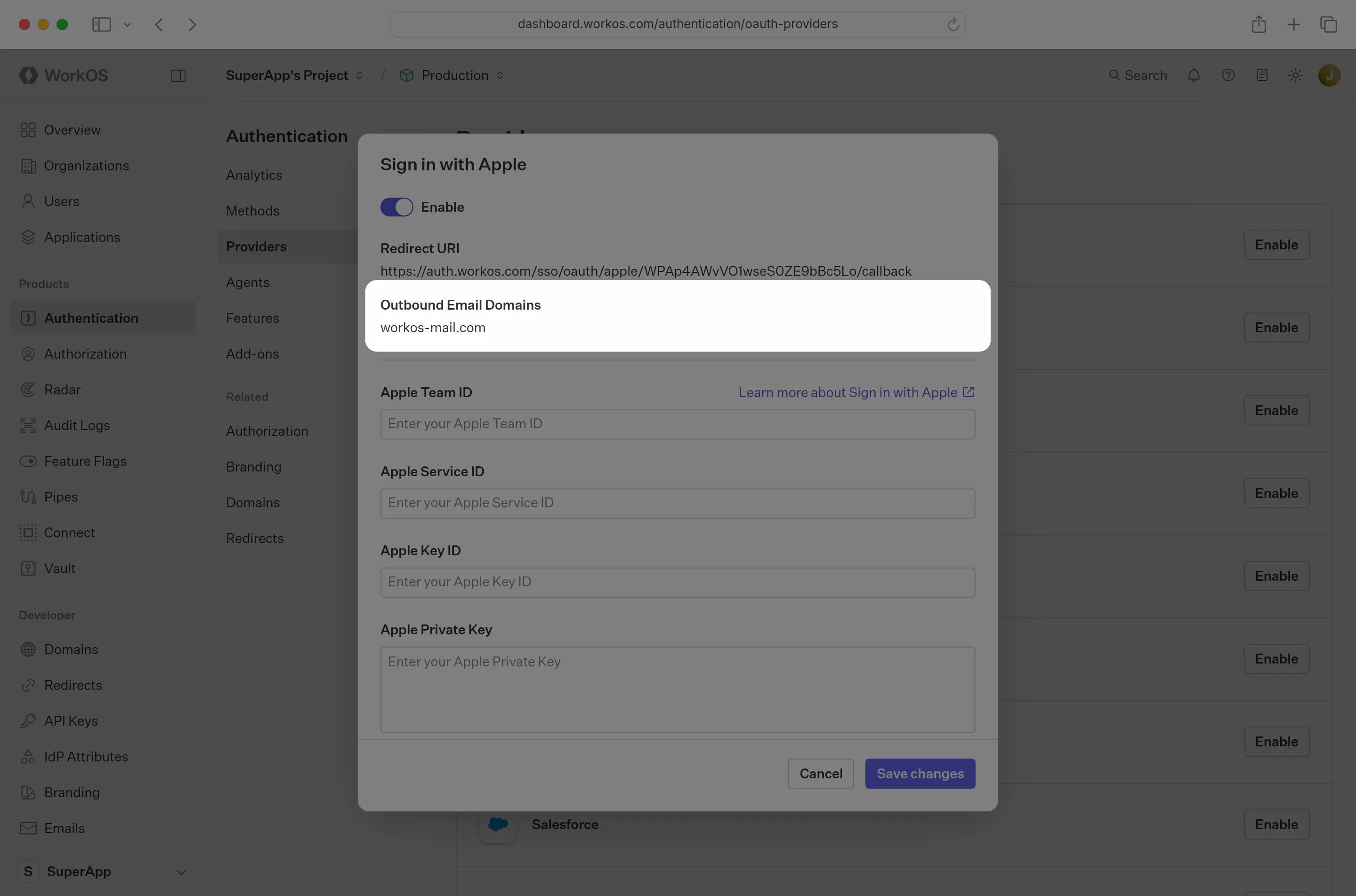Click the Apple Team ID input field
The width and height of the screenshot is (1356, 896).
[x=678, y=424]
